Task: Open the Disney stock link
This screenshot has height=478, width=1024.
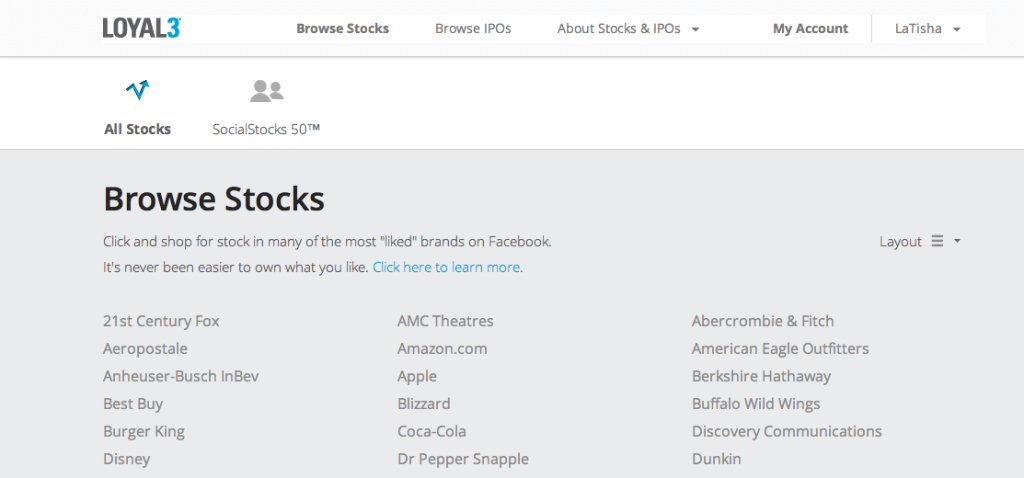Action: (127, 459)
